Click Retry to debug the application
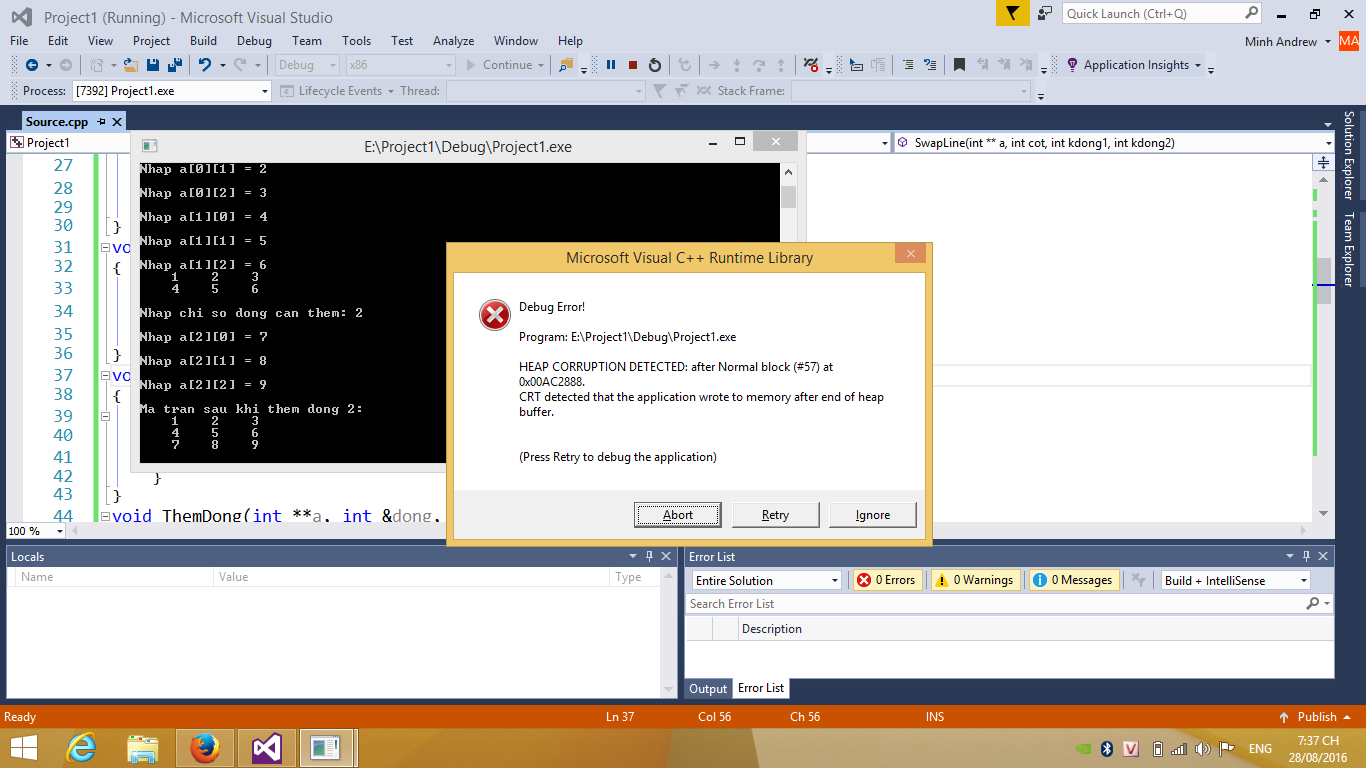The width and height of the screenshot is (1366, 768). [x=775, y=515]
